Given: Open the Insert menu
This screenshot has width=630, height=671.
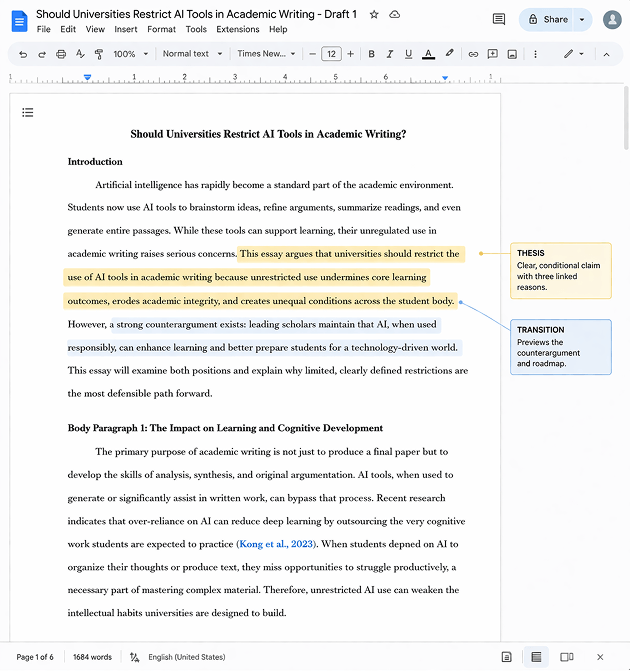Looking at the screenshot, I should pos(126,30).
